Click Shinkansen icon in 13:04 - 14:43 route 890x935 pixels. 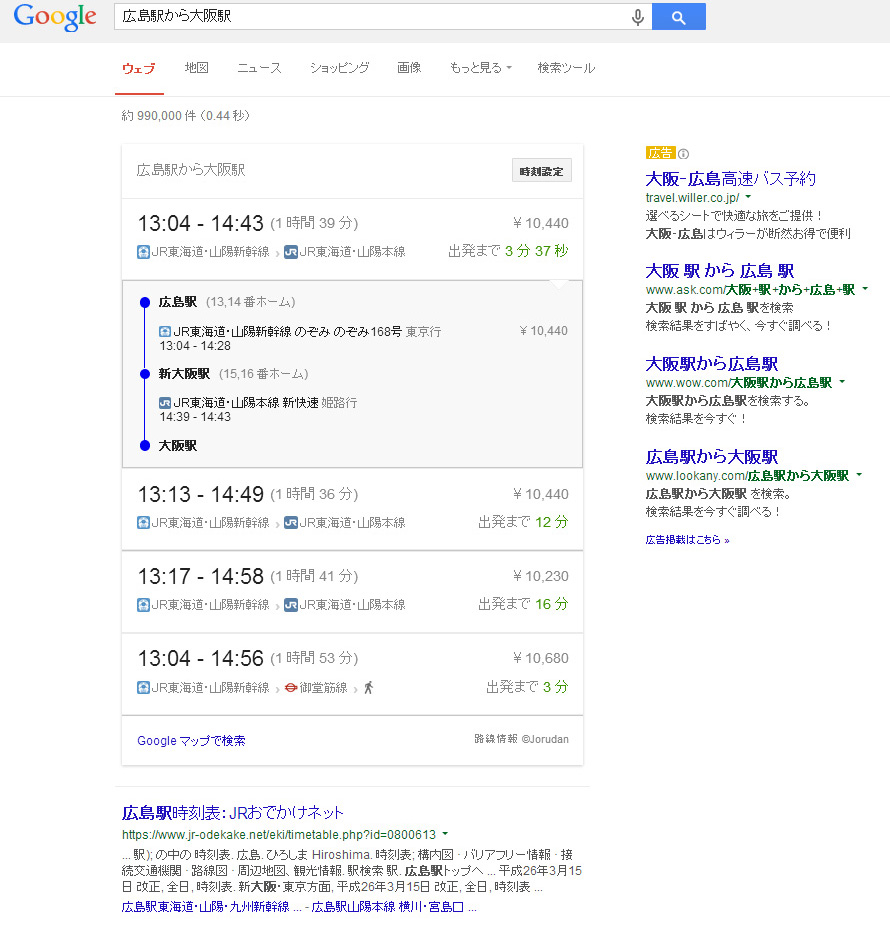(x=143, y=252)
